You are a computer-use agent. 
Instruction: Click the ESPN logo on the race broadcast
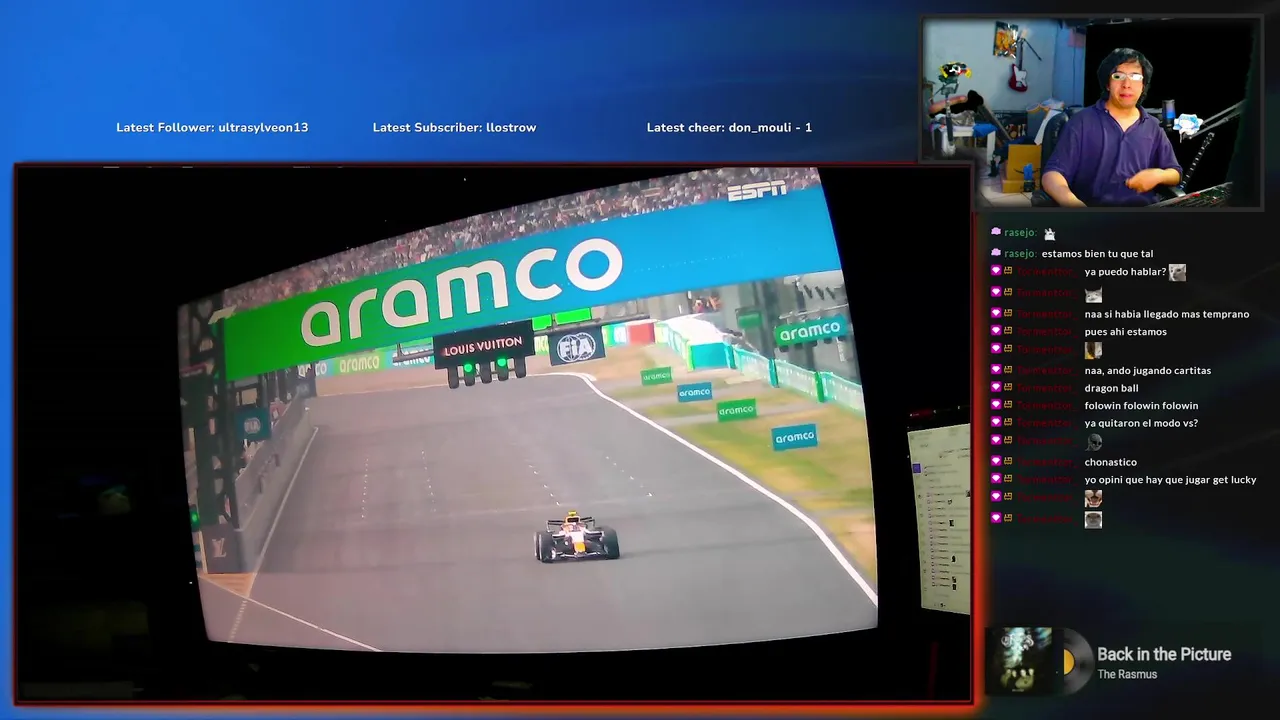757,189
